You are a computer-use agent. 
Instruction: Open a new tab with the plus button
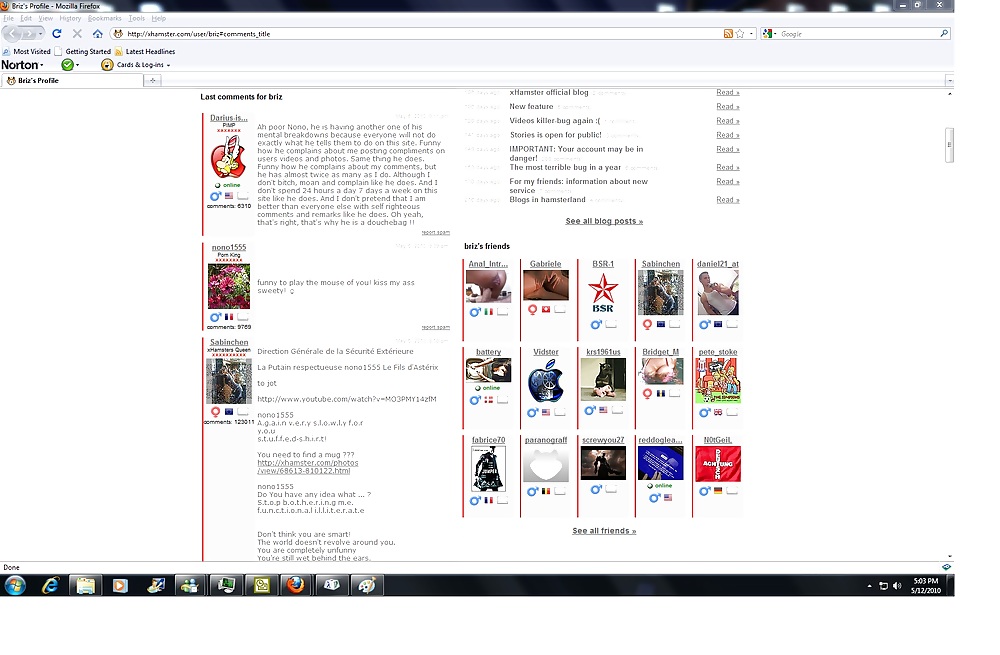pyautogui.click(x=153, y=81)
